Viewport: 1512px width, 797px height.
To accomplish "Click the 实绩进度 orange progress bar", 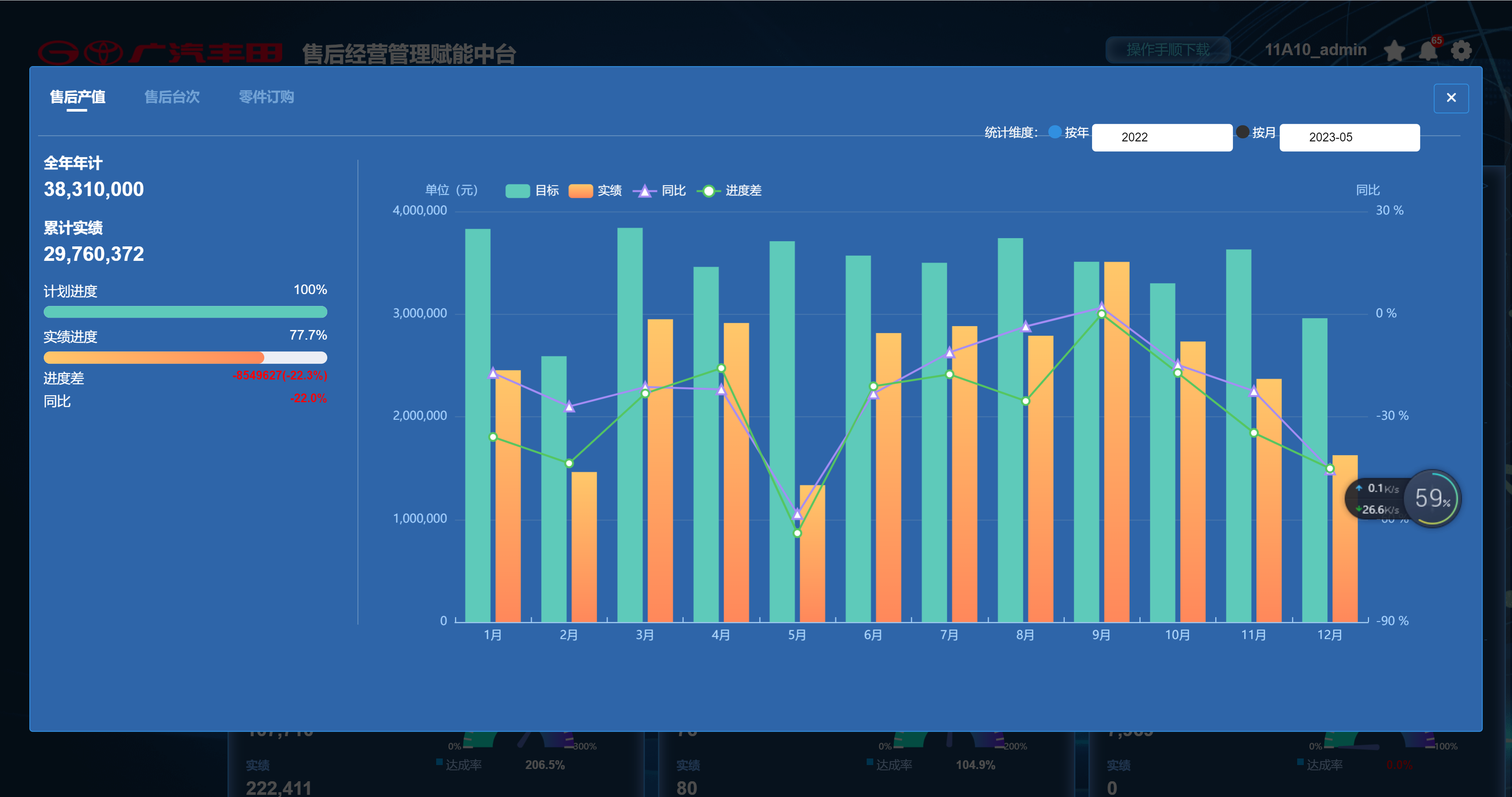I will pyautogui.click(x=185, y=358).
